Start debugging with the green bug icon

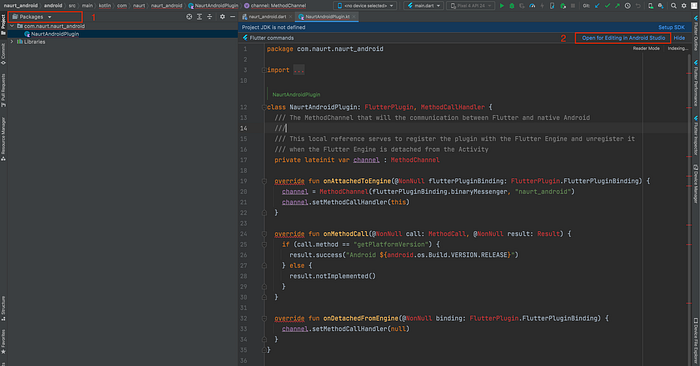point(512,6)
